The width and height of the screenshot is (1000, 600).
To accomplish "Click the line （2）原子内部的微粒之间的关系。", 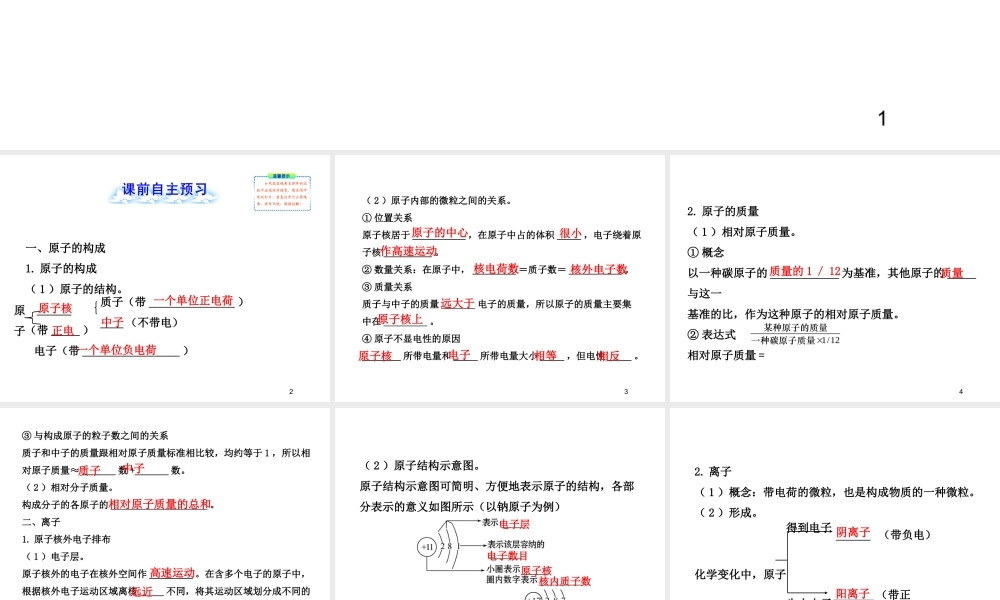I will coord(437,200).
